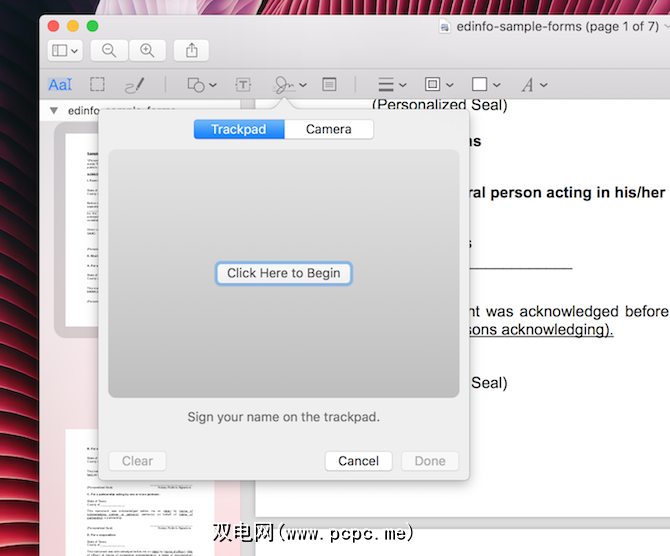Click the Sign signature tool icon
The width and height of the screenshot is (670, 556).
click(x=284, y=85)
